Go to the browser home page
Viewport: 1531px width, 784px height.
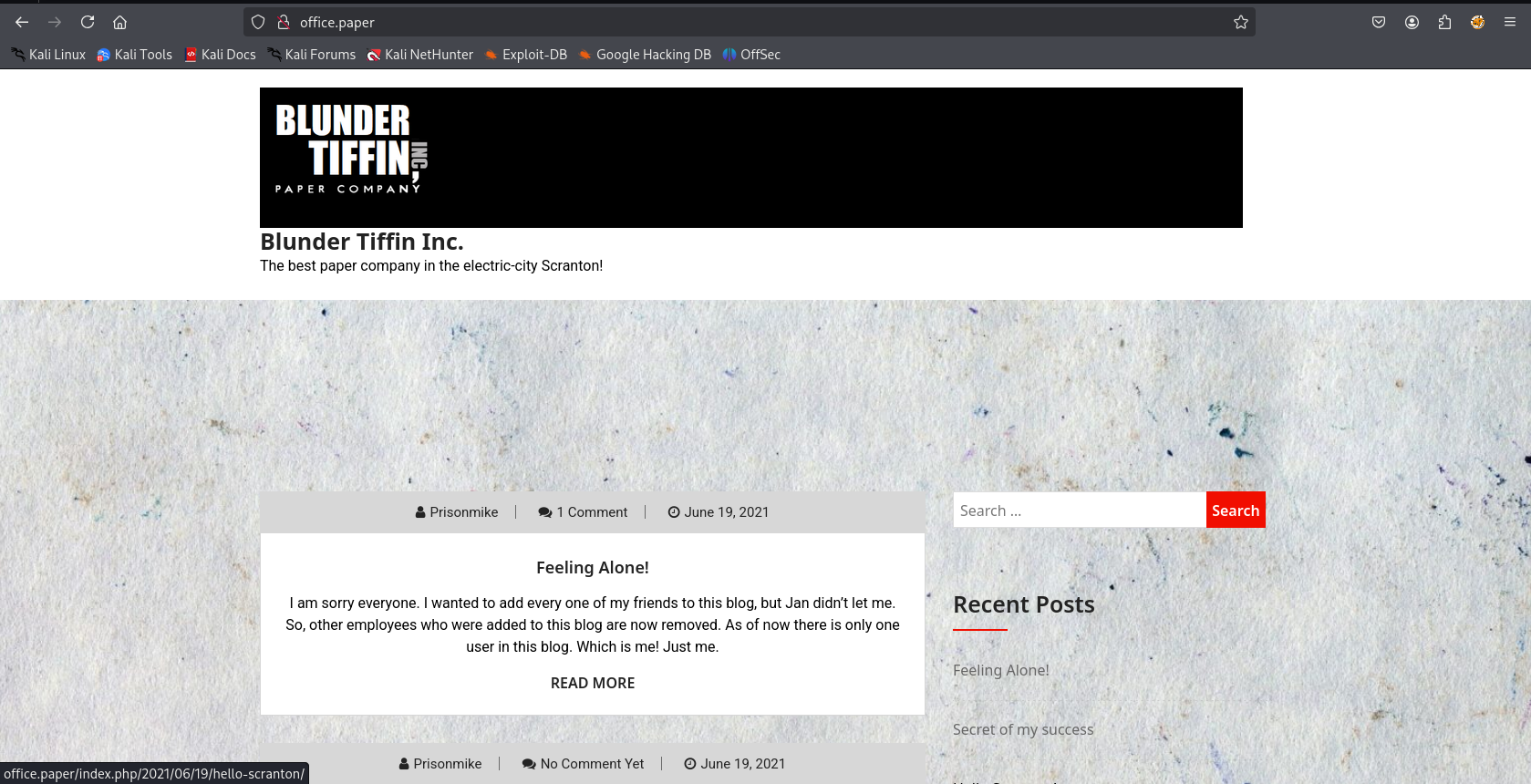point(119,22)
